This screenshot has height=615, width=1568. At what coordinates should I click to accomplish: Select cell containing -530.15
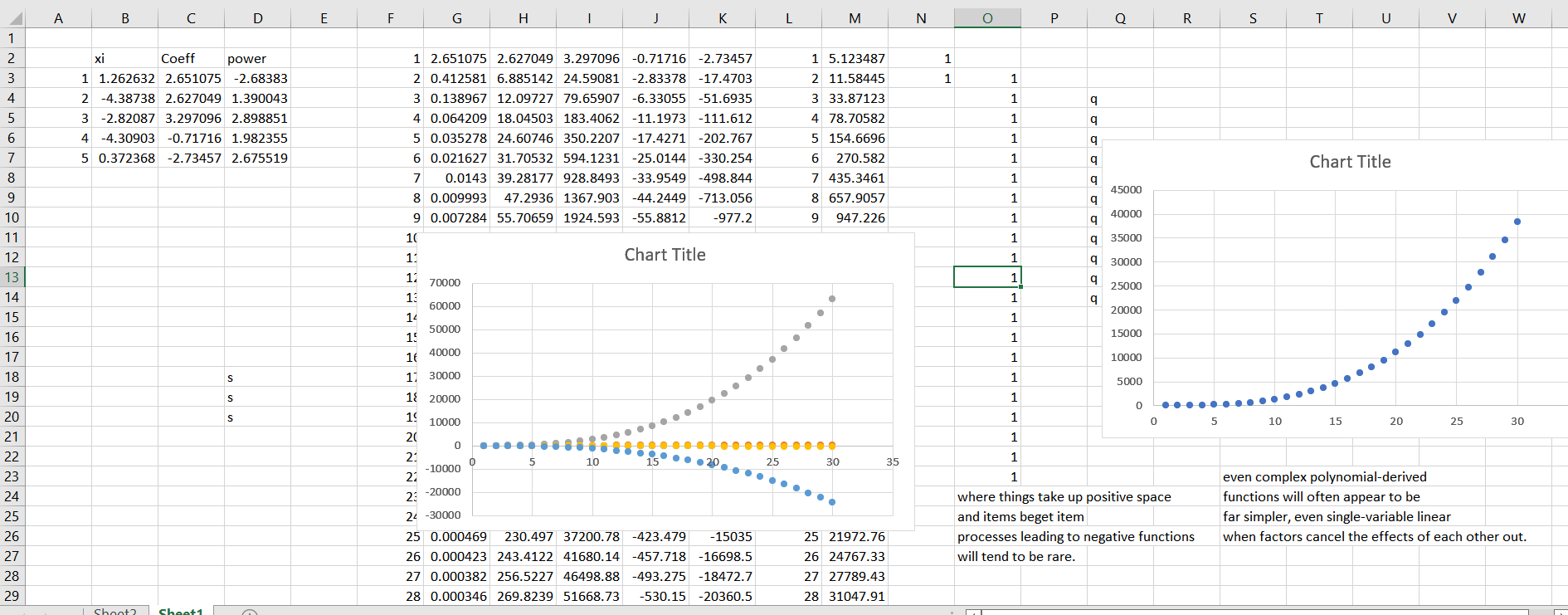coord(655,596)
